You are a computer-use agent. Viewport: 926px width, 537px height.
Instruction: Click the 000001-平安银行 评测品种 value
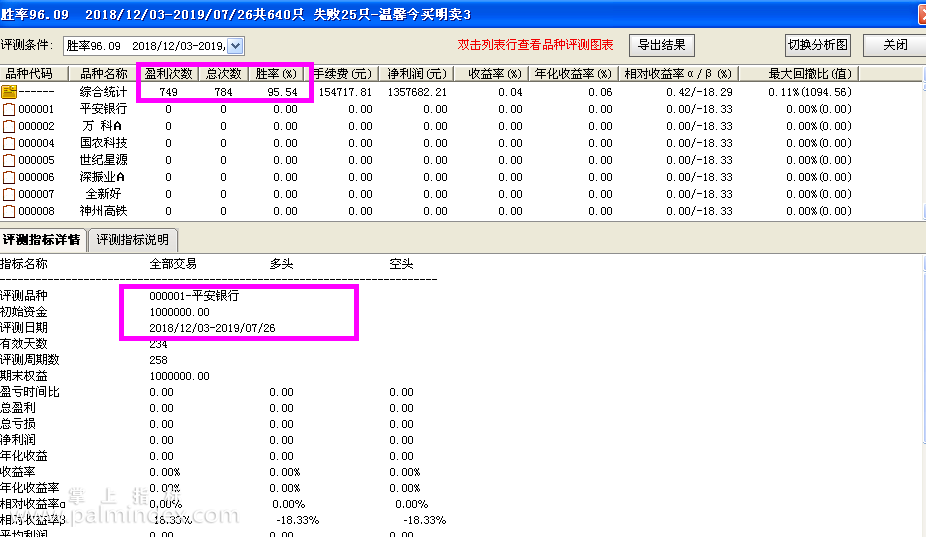(x=194, y=296)
